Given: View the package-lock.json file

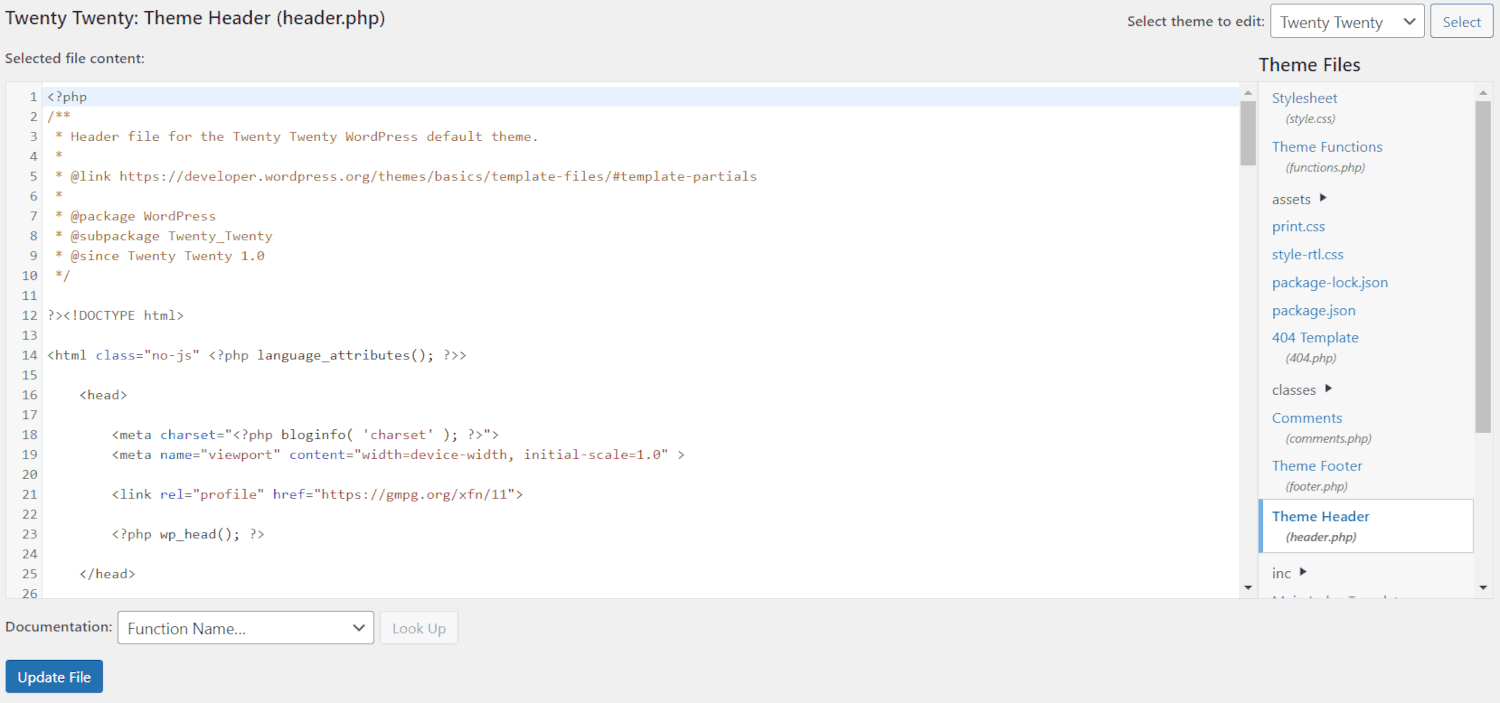Looking at the screenshot, I should (x=1329, y=282).
